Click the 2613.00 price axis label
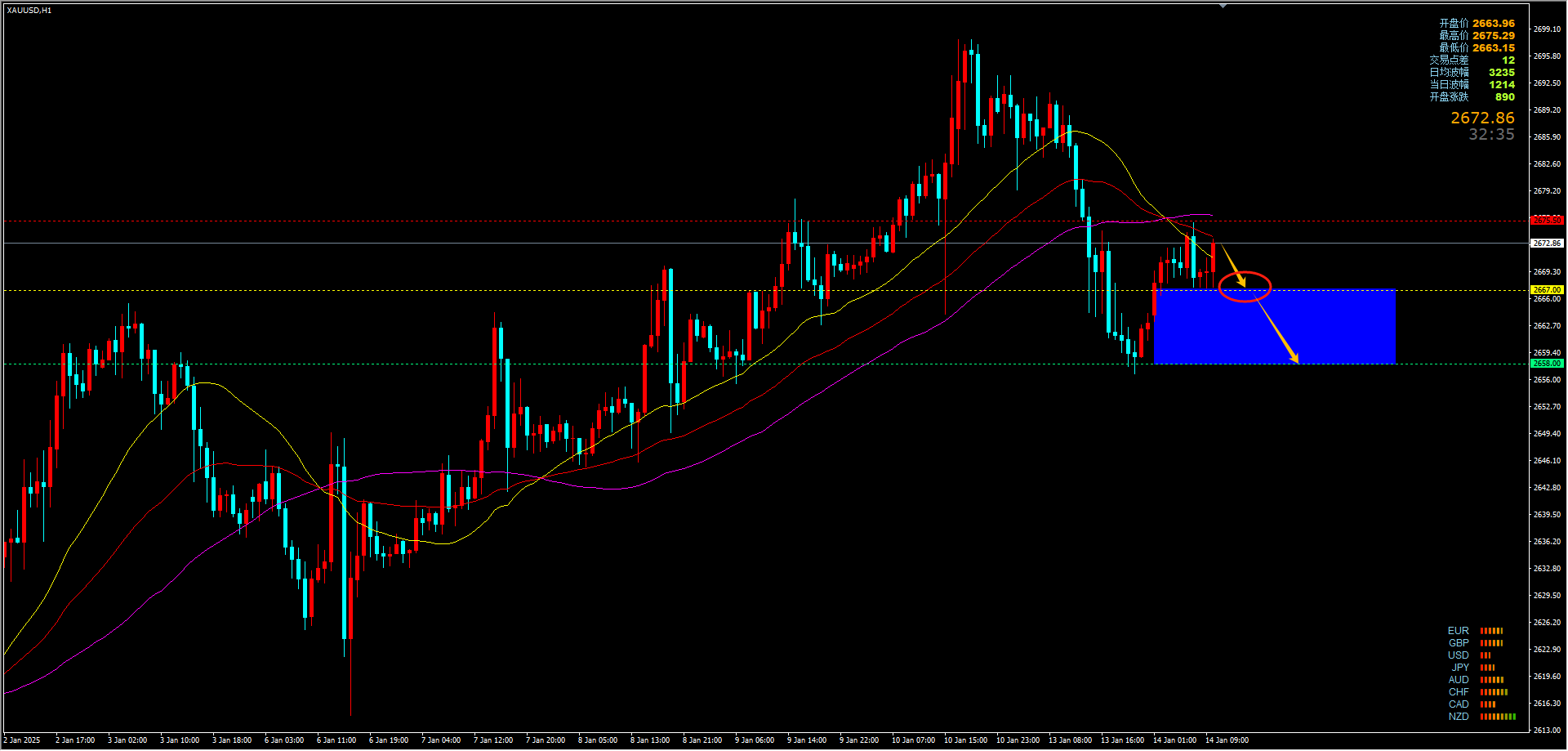1568x751 pixels. click(1547, 731)
